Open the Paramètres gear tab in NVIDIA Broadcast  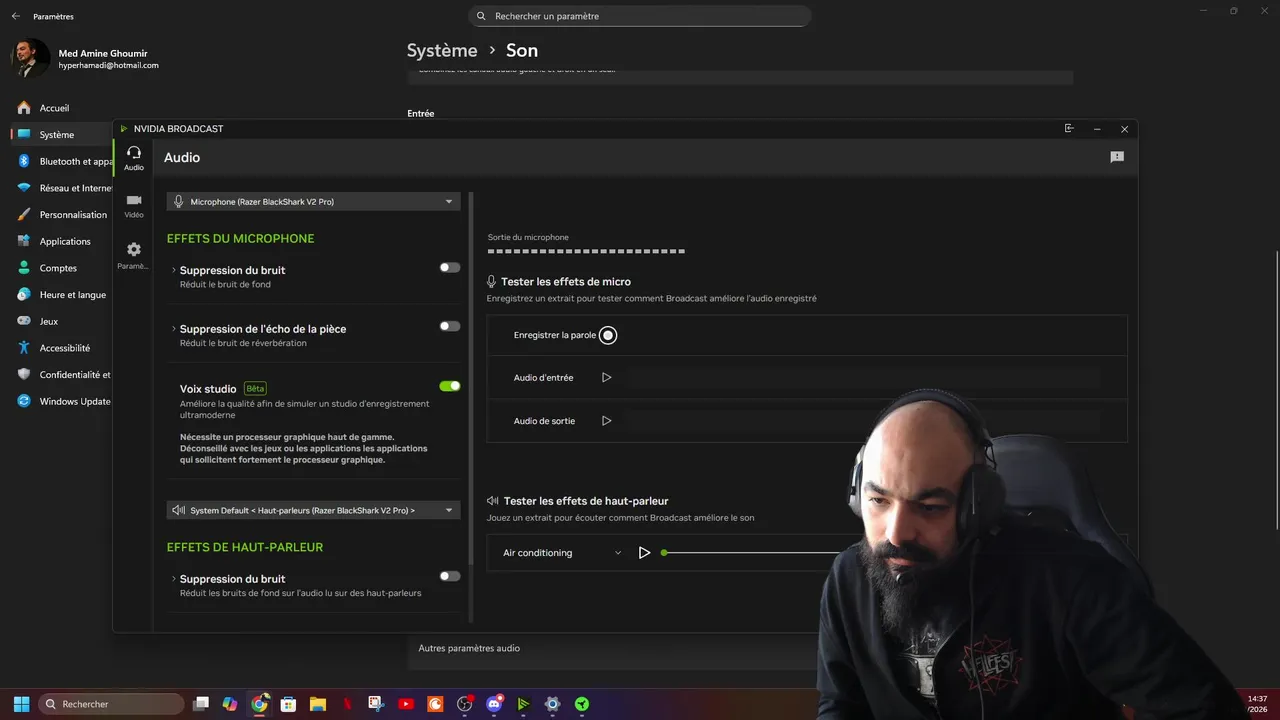[x=133, y=255]
